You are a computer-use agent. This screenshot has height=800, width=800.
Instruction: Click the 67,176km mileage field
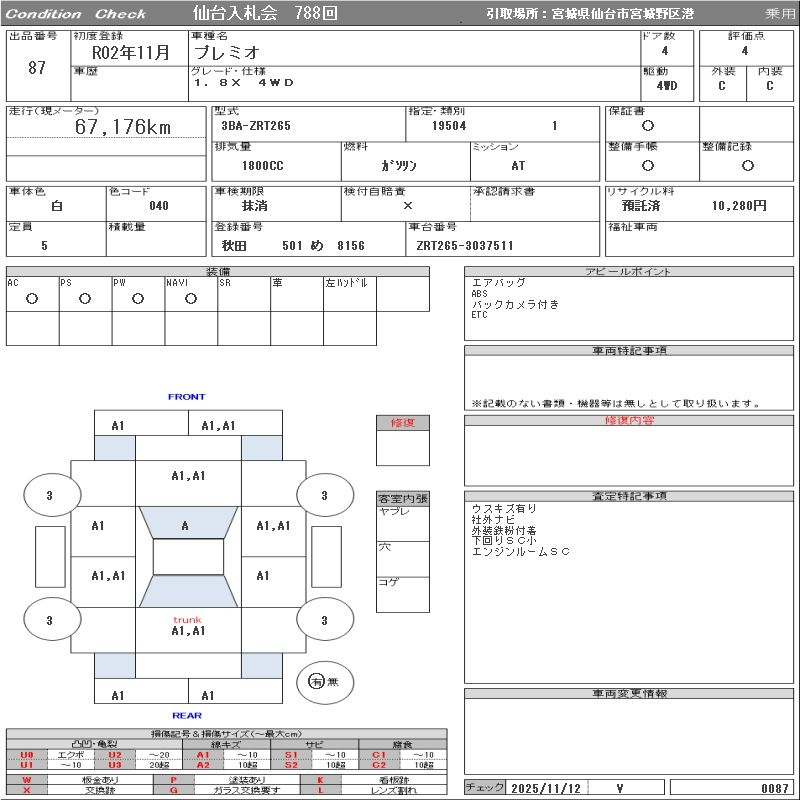[123, 127]
